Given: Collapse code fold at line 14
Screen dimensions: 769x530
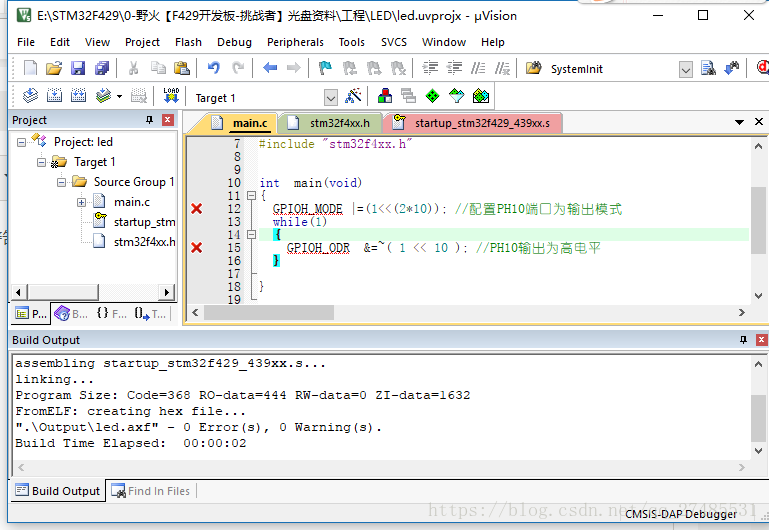Looking at the screenshot, I should coord(251,234).
